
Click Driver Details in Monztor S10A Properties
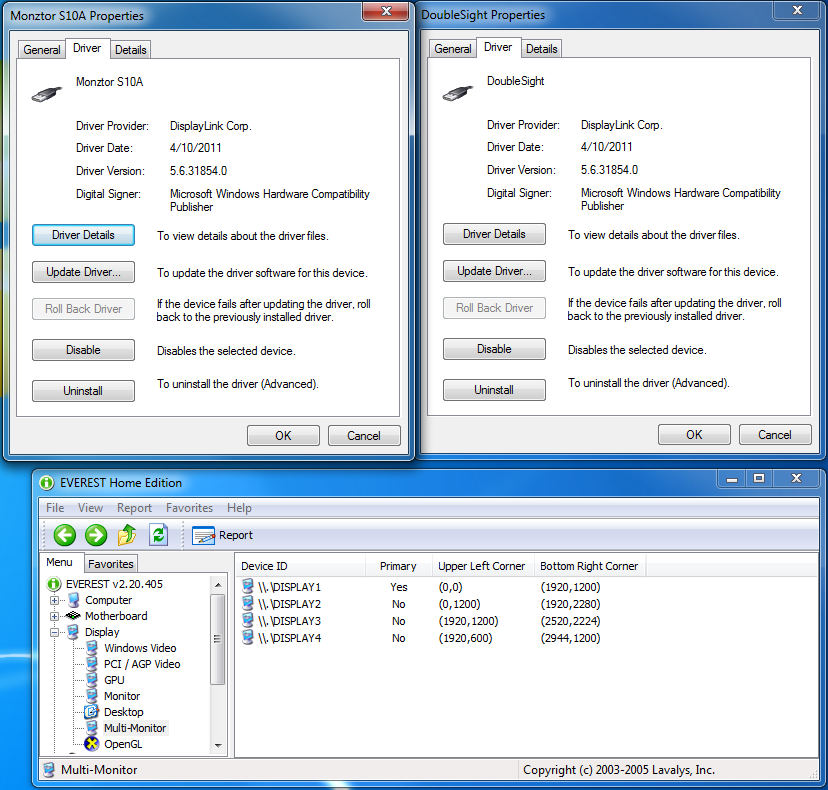(83, 235)
